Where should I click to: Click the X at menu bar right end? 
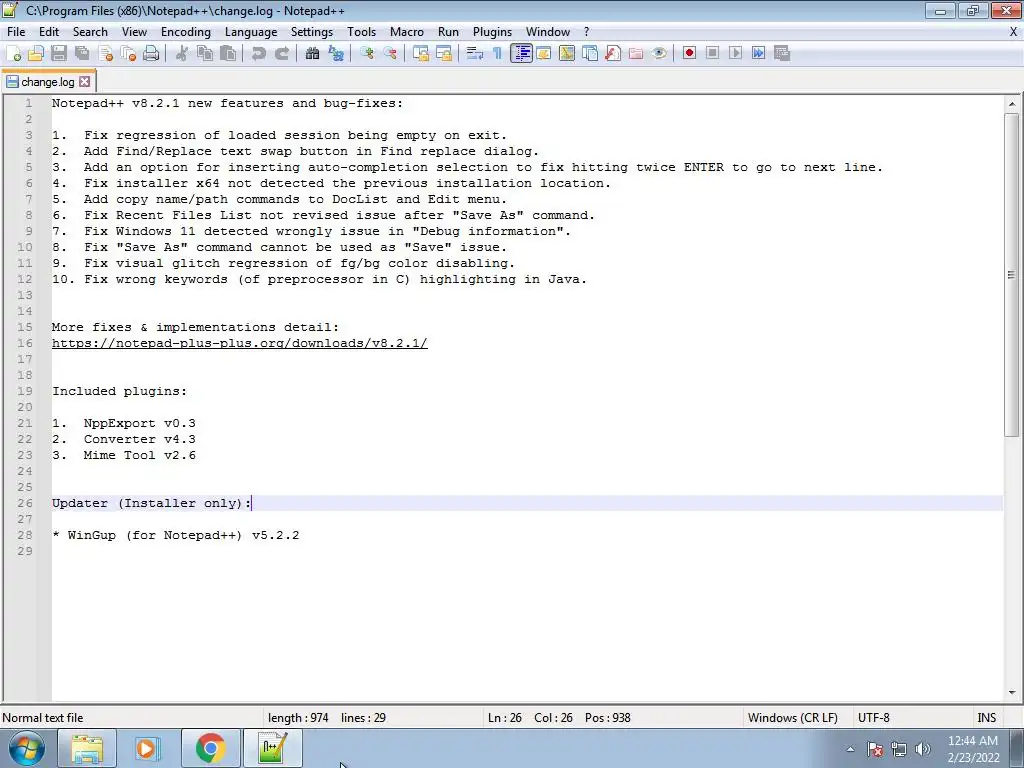[1014, 32]
